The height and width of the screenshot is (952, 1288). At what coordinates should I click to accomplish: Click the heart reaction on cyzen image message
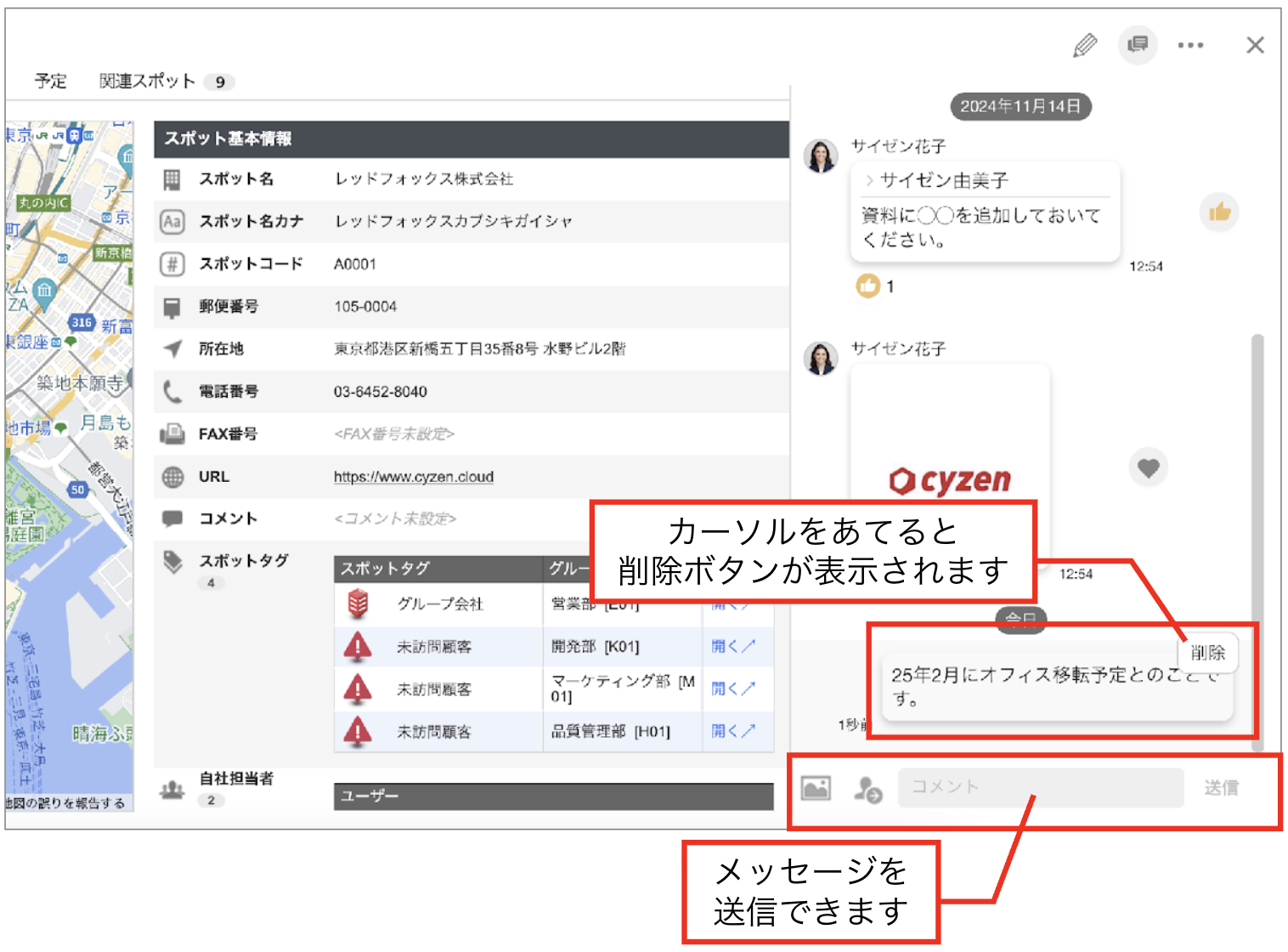point(1148,467)
